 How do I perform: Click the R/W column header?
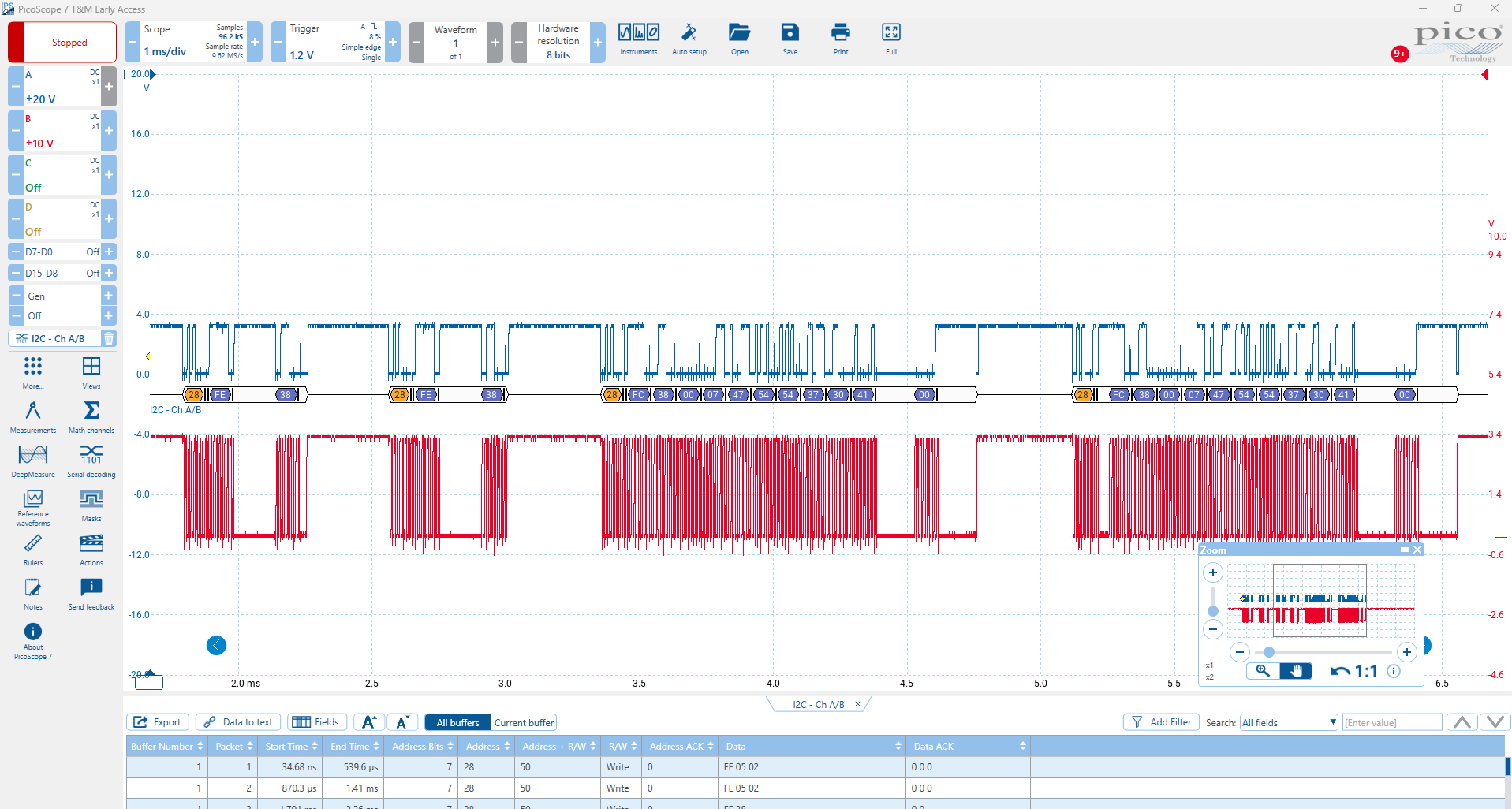pyautogui.click(x=622, y=746)
